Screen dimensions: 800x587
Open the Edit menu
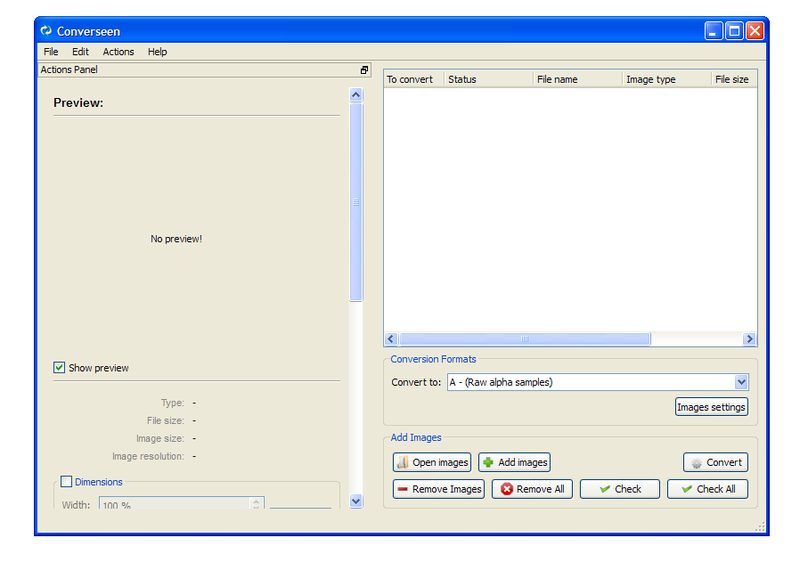tap(80, 52)
